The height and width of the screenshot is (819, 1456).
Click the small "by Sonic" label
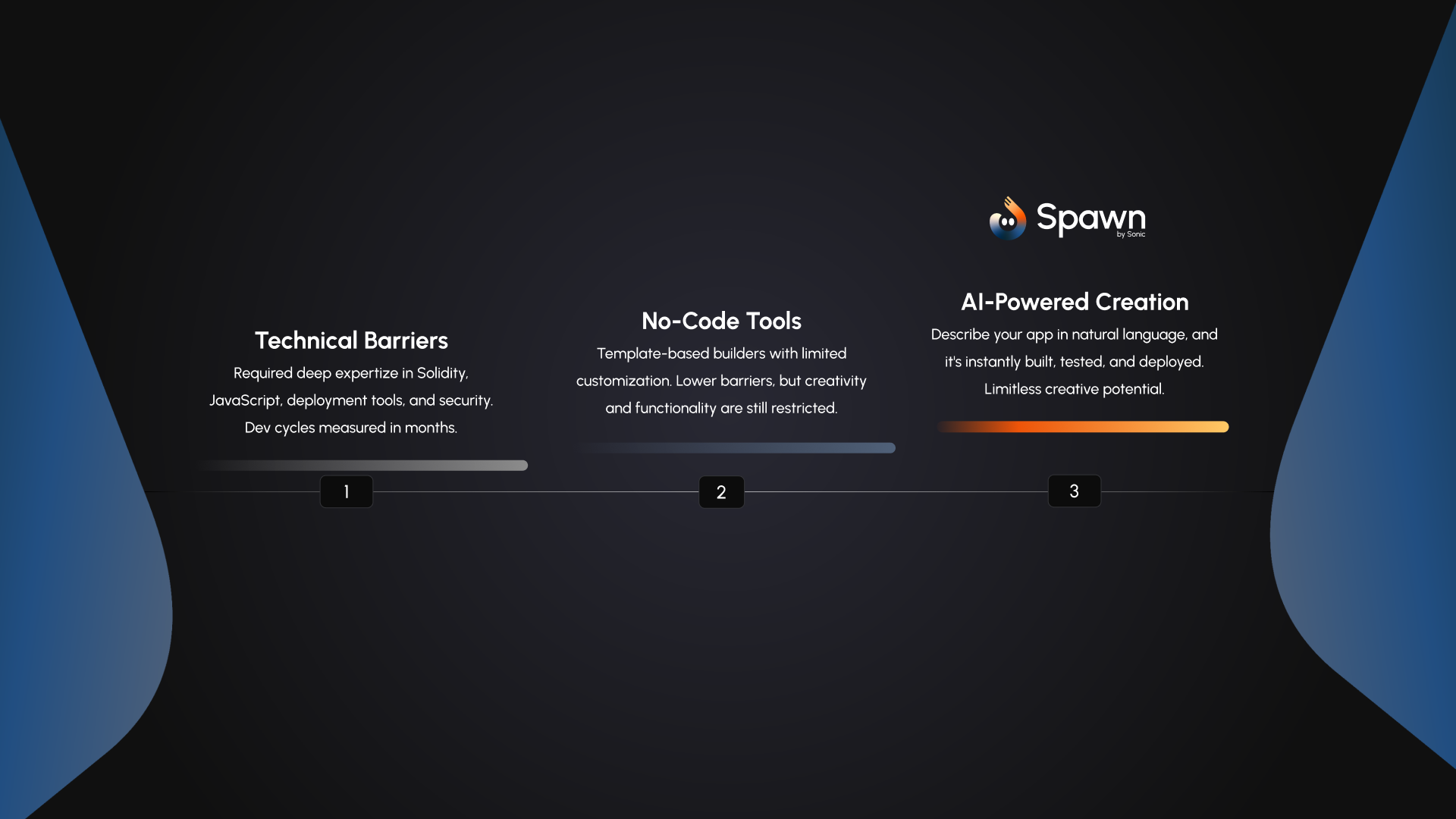[x=1131, y=234]
